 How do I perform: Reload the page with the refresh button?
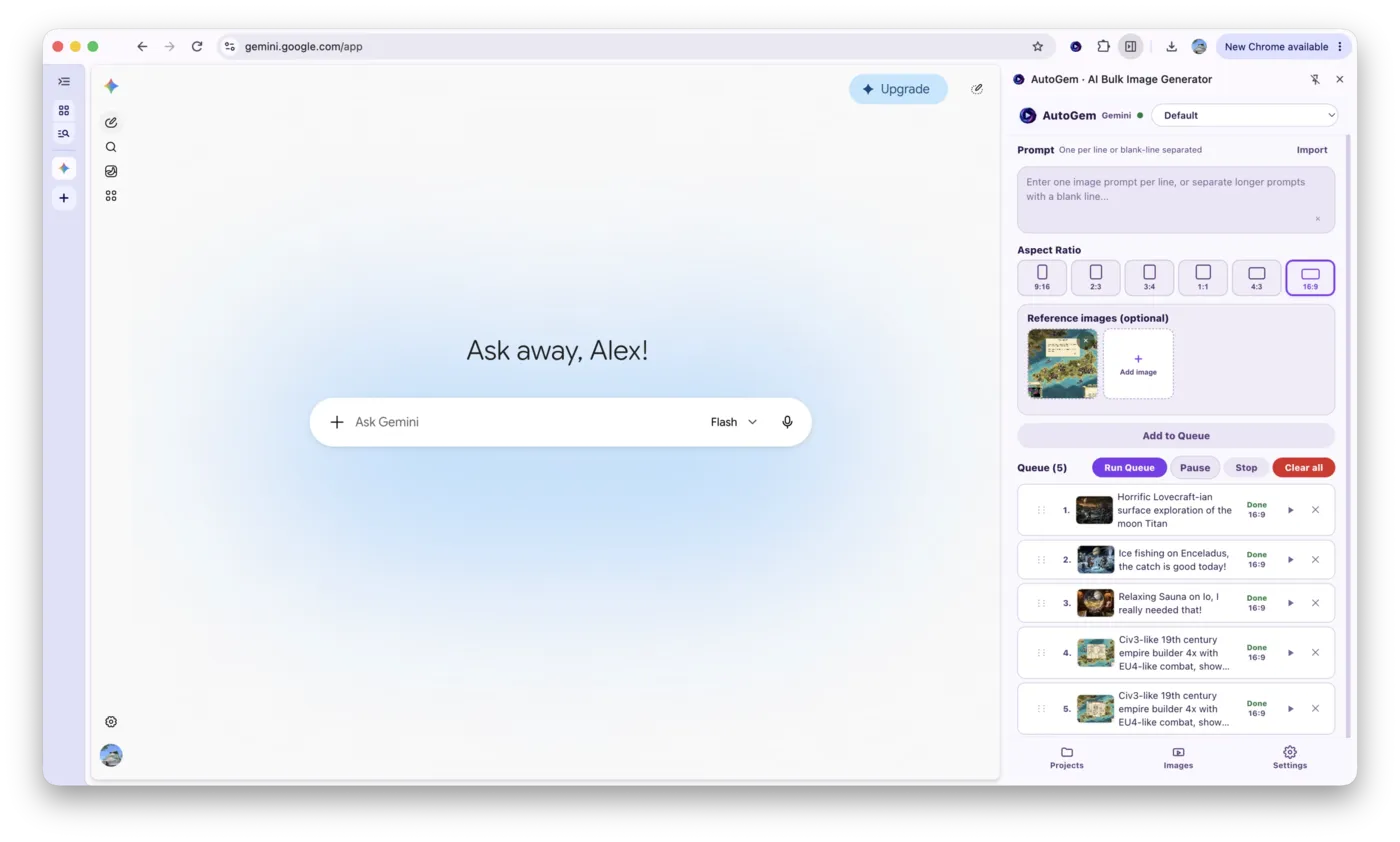coord(197,46)
